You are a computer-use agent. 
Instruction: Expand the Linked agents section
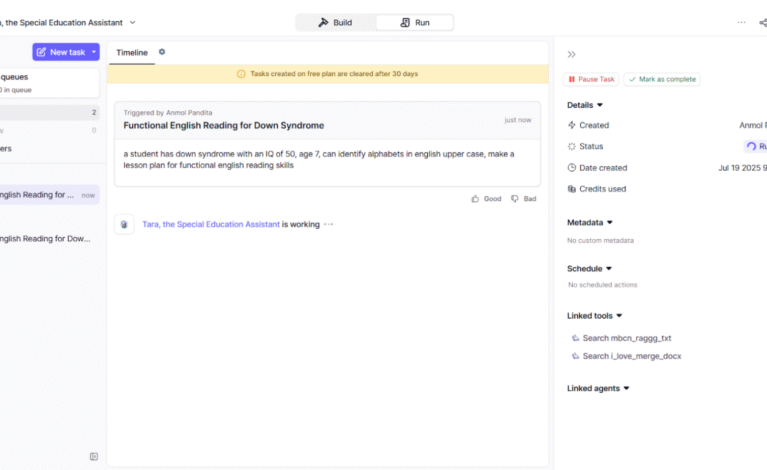coord(626,388)
